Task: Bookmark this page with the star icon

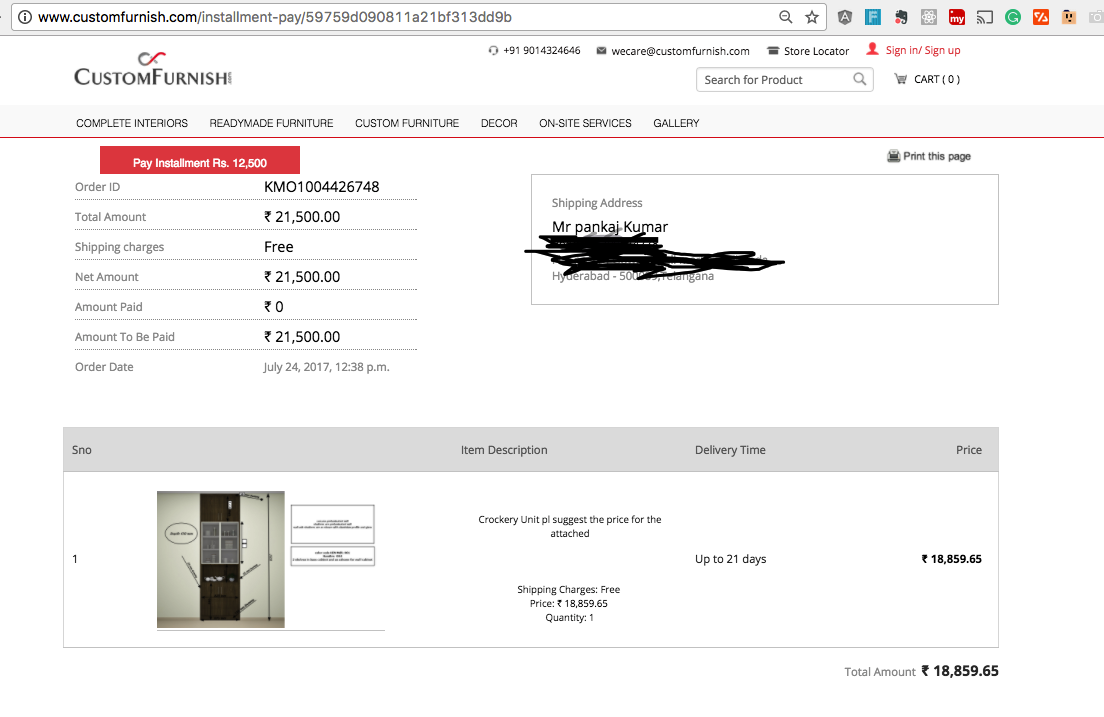Action: pos(812,17)
